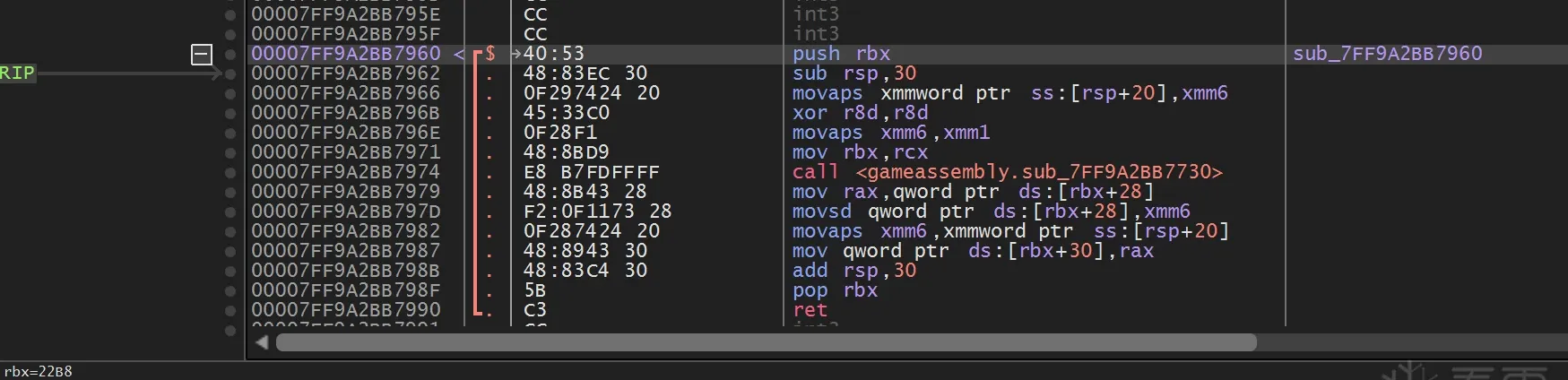This screenshot has width=1568, height=380.
Task: Click the rbx=22B8 status text
Action: pyautogui.click(x=39, y=371)
